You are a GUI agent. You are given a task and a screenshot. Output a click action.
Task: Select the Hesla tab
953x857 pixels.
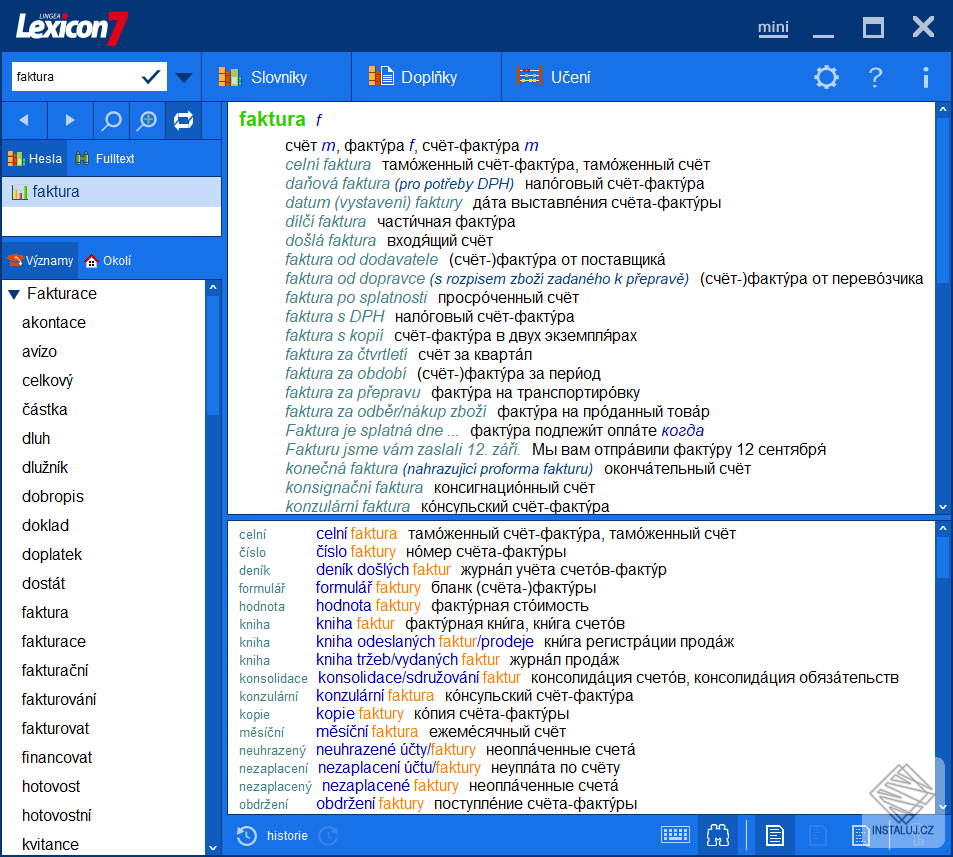pyautogui.click(x=35, y=159)
